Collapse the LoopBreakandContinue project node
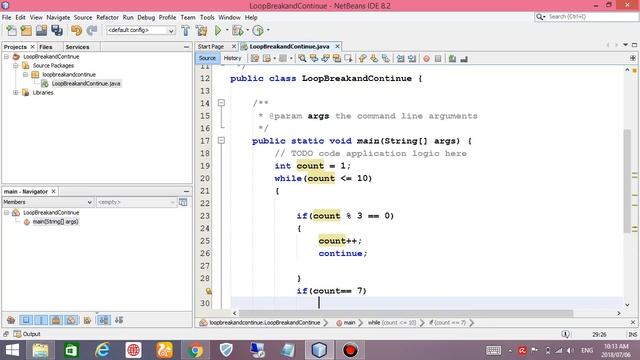640x360 pixels. pyautogui.click(x=7, y=57)
